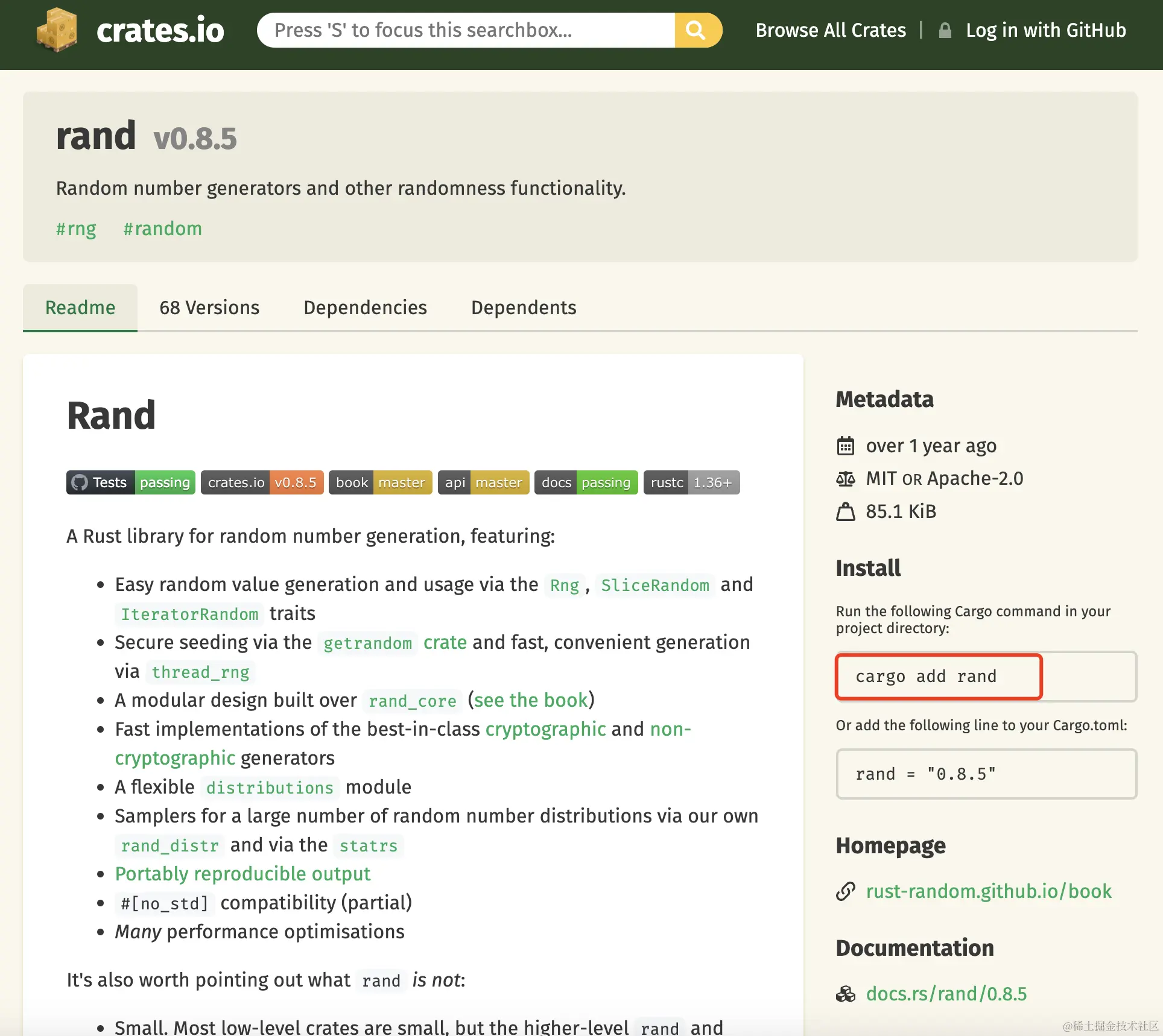Open the docs passing badge
Screen dimensions: 1163x1036
586,482
